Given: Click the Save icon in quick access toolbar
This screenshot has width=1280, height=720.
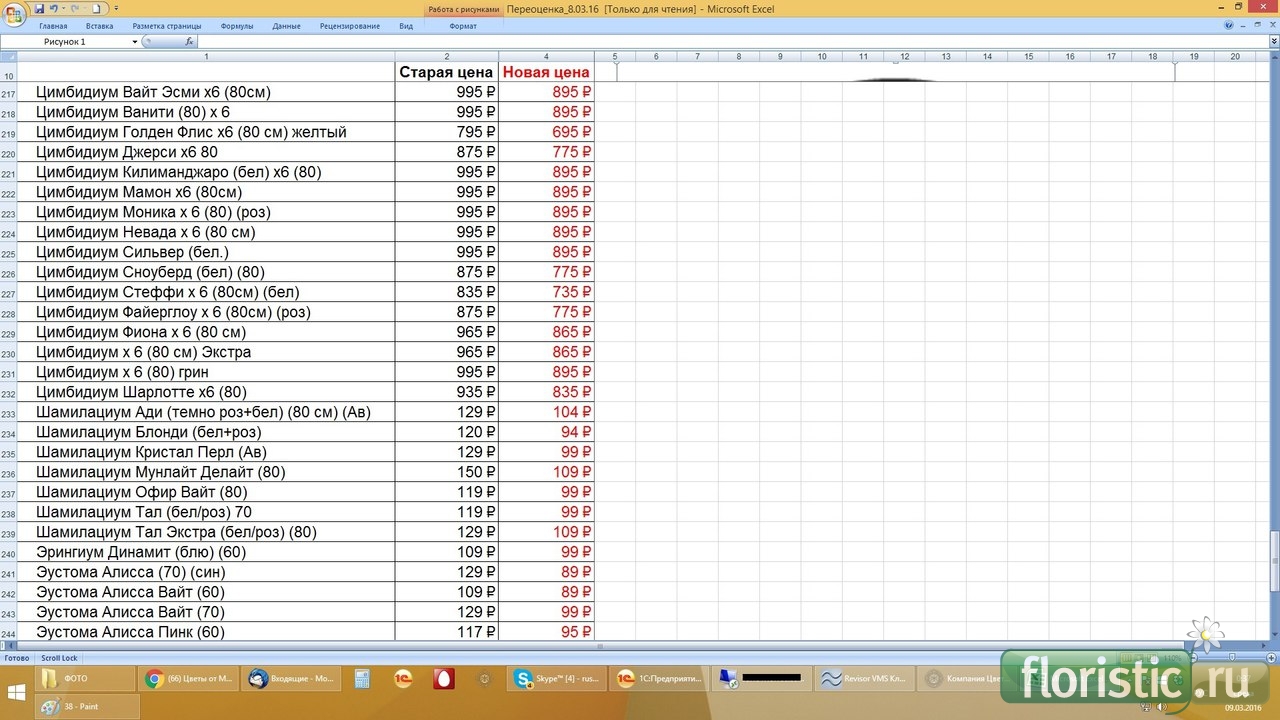Looking at the screenshot, I should (39, 8).
